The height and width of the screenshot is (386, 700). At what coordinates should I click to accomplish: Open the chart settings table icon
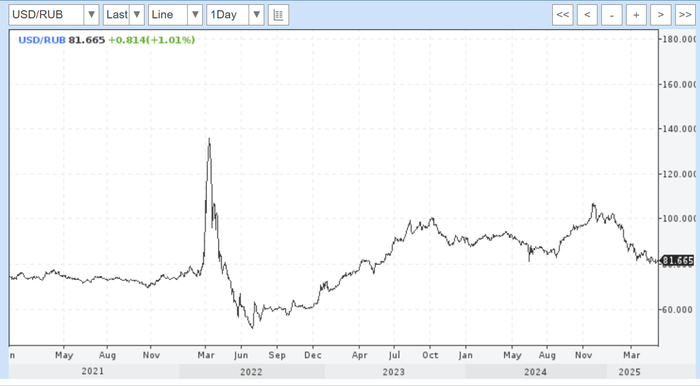pyautogui.click(x=278, y=15)
